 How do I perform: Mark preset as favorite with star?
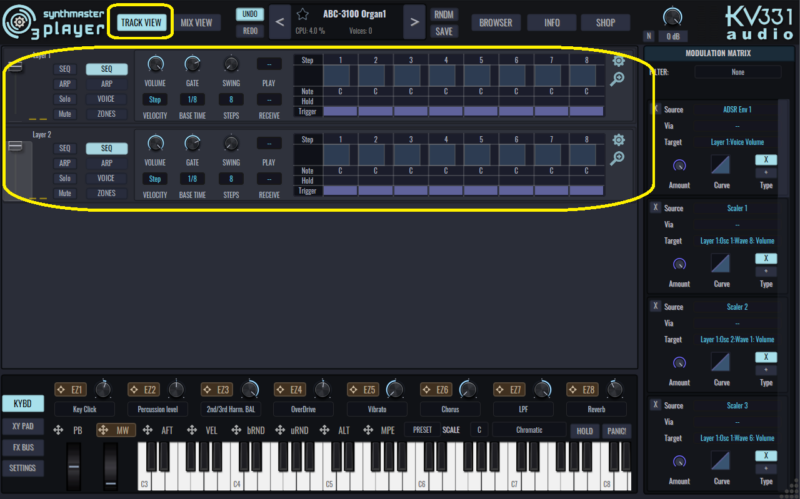pos(302,16)
